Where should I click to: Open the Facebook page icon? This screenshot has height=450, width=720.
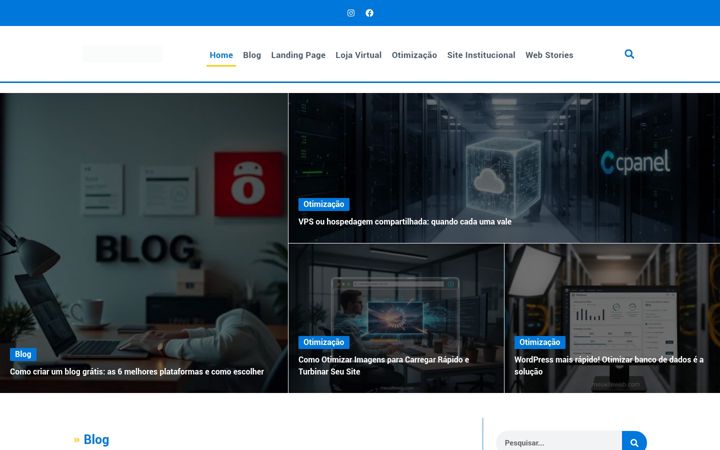point(369,13)
